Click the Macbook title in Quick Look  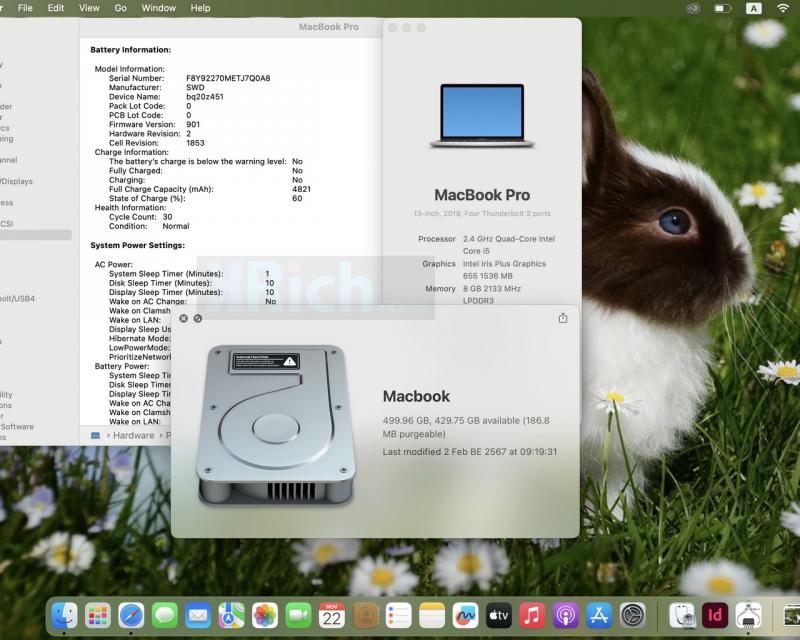[x=416, y=397]
